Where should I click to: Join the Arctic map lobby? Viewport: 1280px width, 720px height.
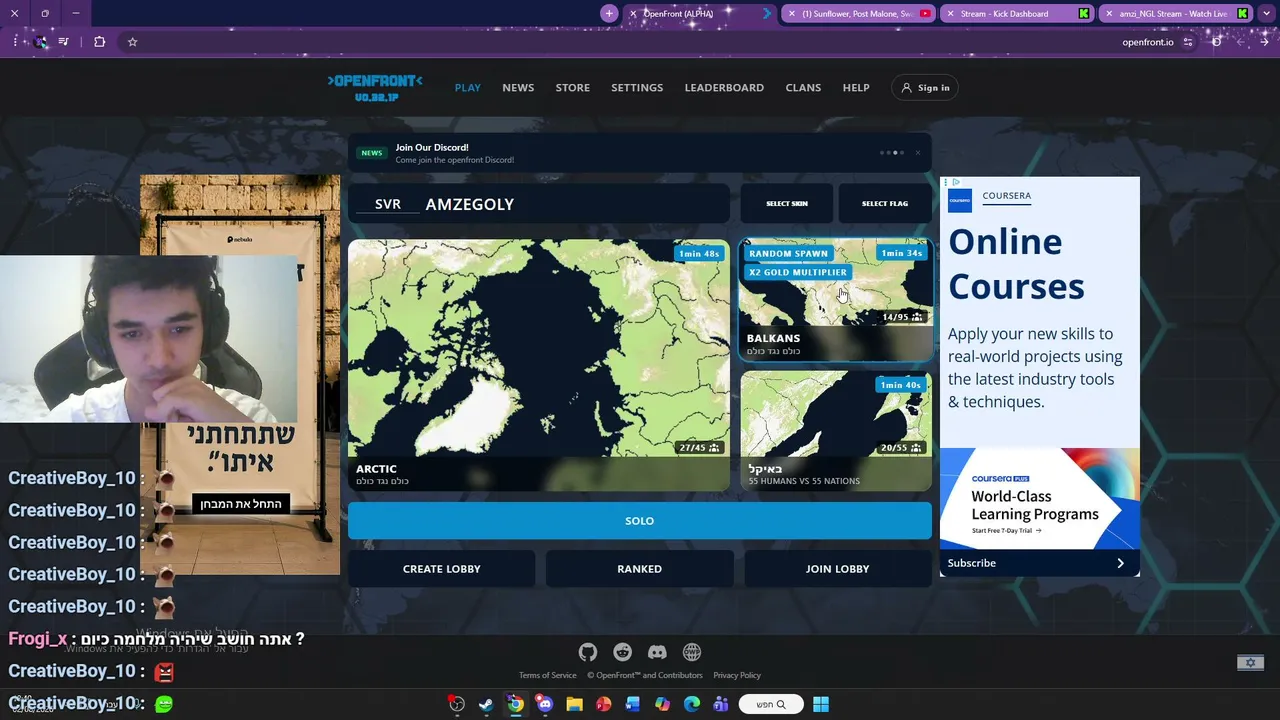(x=539, y=365)
